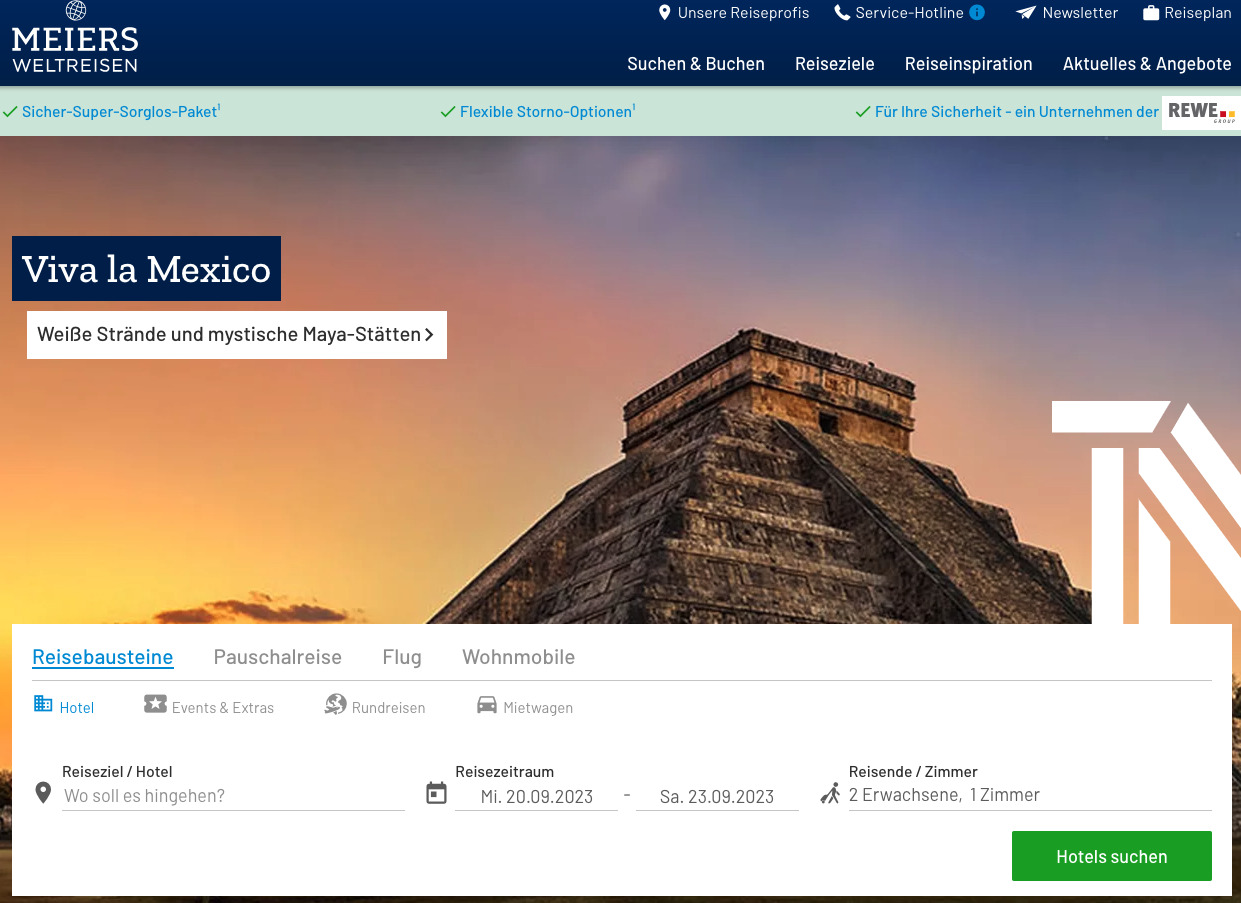Open the Reisende / Zimmer selector

point(1028,795)
